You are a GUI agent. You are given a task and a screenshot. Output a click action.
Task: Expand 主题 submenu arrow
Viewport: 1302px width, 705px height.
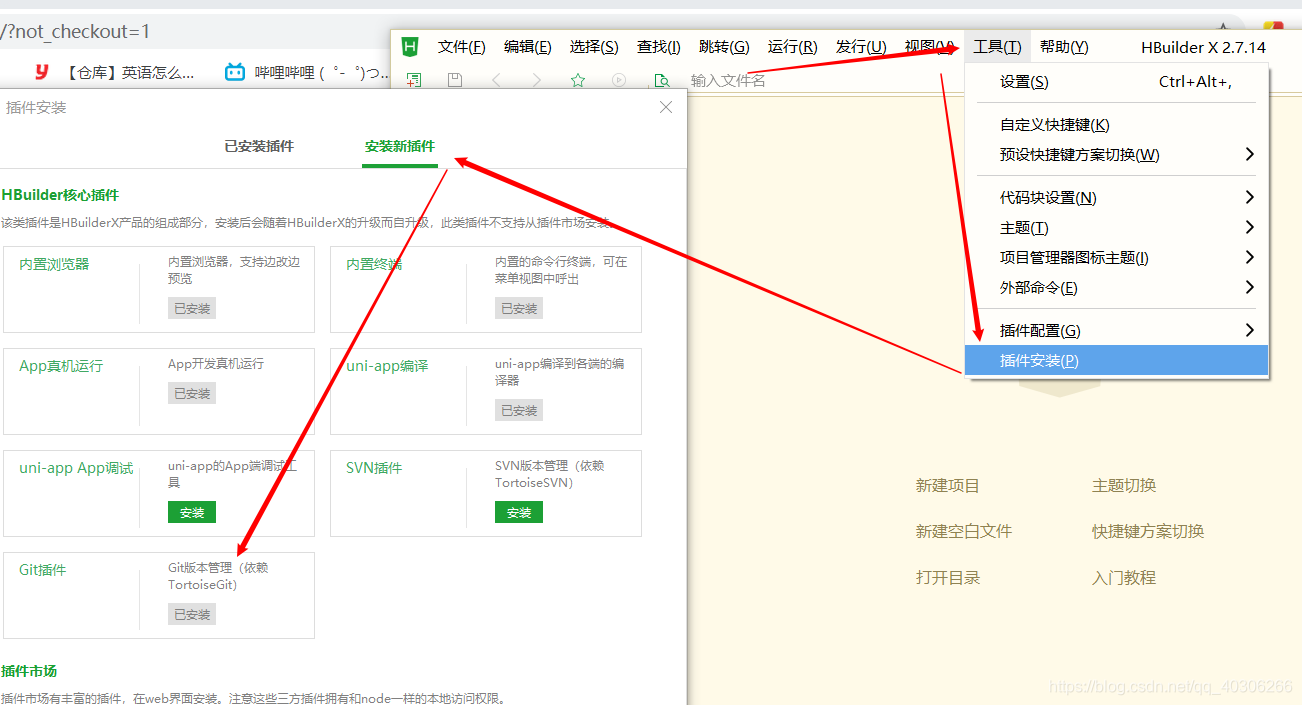click(x=1249, y=227)
